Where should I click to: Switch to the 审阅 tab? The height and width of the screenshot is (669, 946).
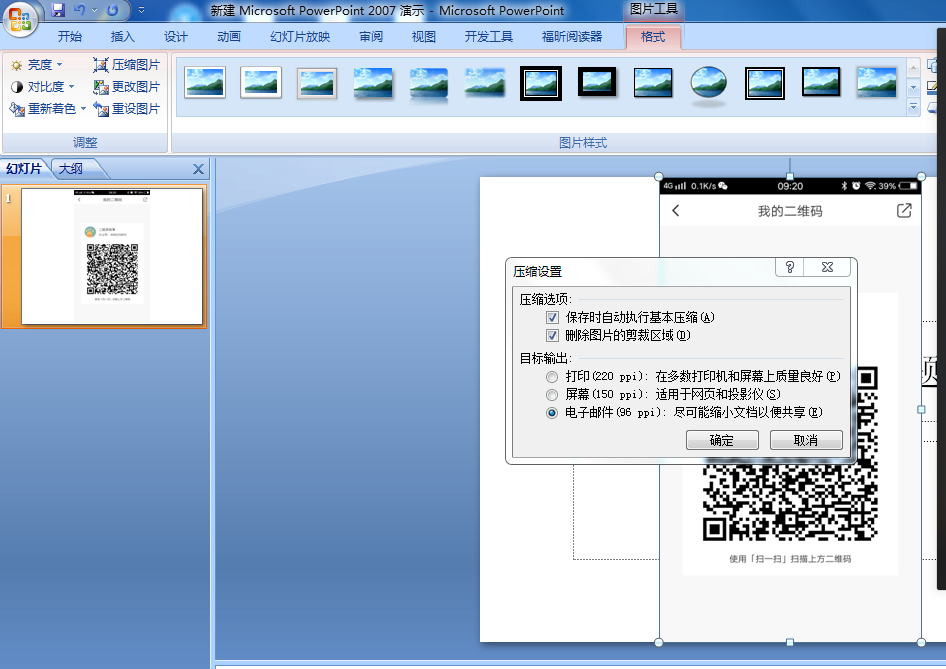pyautogui.click(x=371, y=37)
